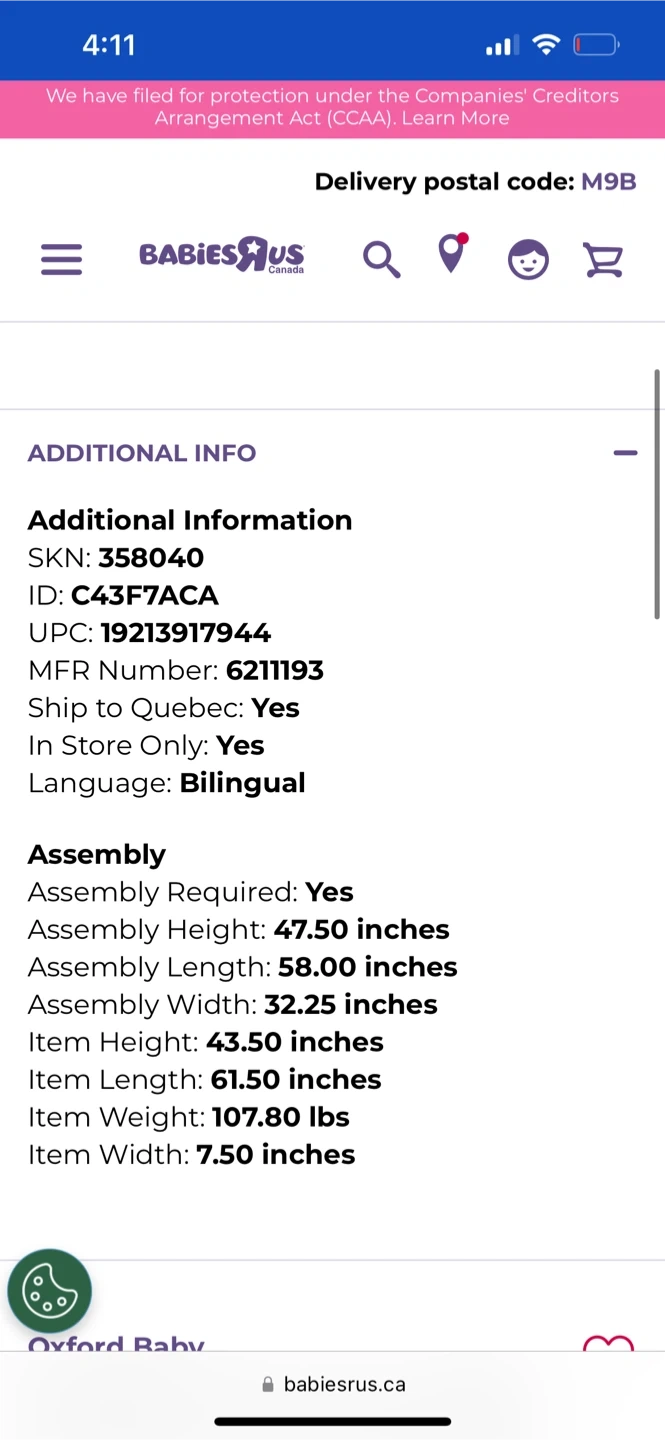
Task: Tap the babiesrus.ca address bar
Action: [x=344, y=1384]
